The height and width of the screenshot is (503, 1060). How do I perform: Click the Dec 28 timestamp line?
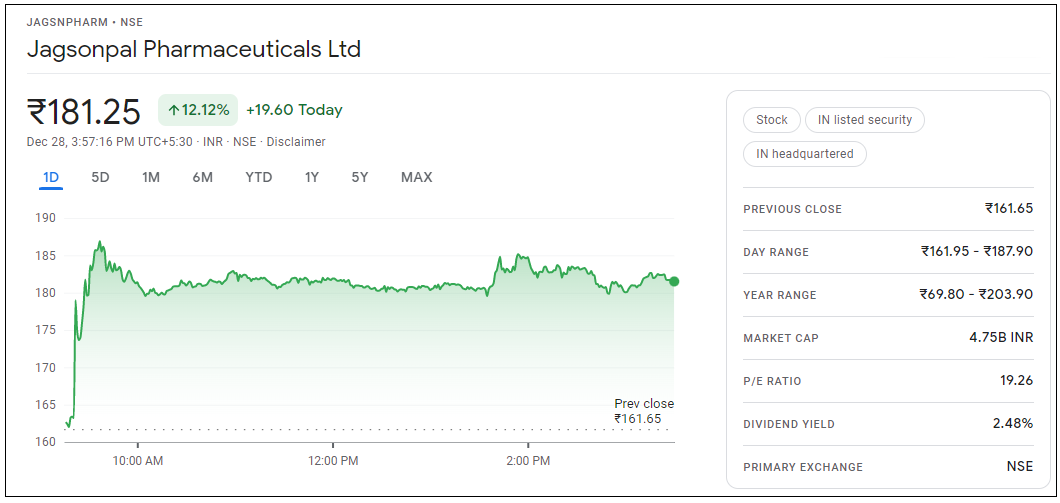[176, 142]
